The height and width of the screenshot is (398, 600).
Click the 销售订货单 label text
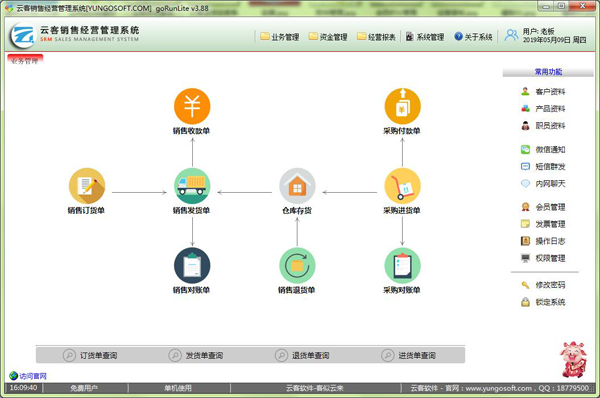tap(86, 210)
